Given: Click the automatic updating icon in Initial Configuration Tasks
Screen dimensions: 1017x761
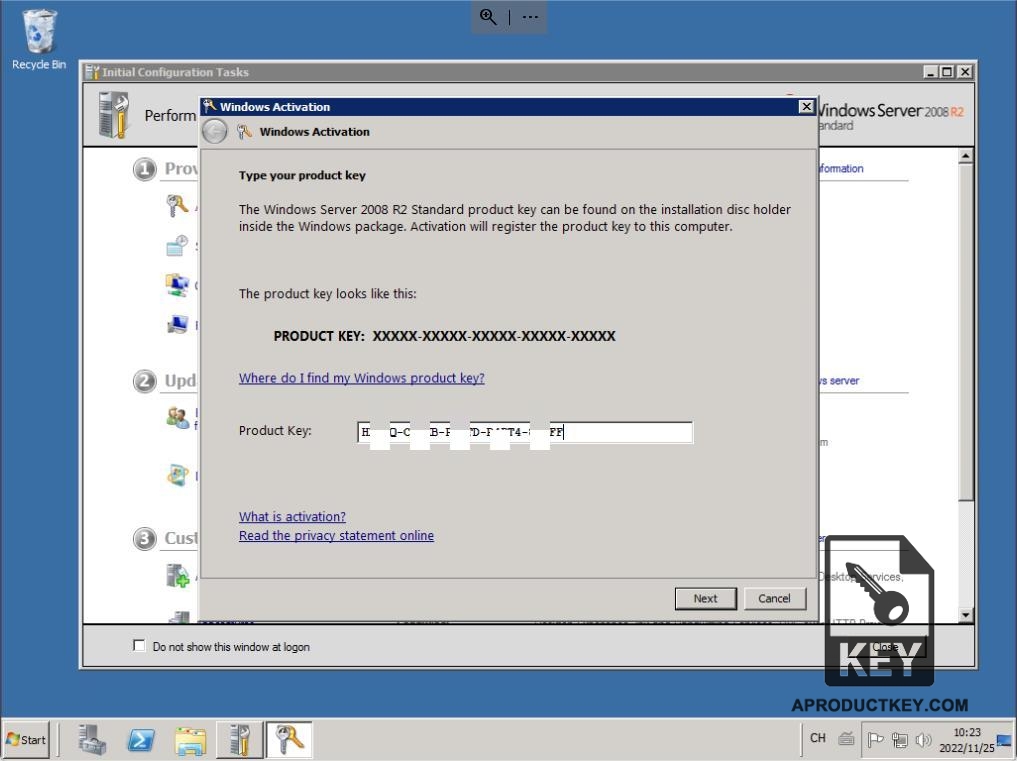Looking at the screenshot, I should [177, 417].
